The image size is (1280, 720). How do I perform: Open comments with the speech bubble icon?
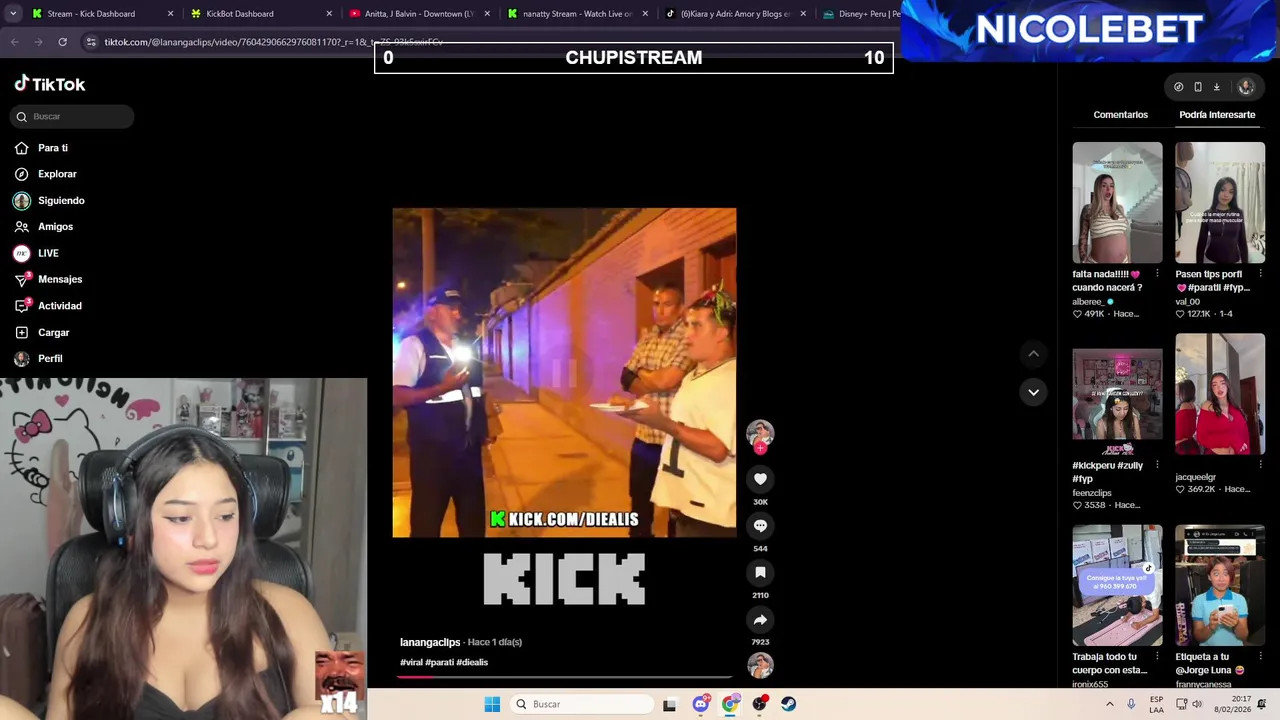tap(760, 526)
